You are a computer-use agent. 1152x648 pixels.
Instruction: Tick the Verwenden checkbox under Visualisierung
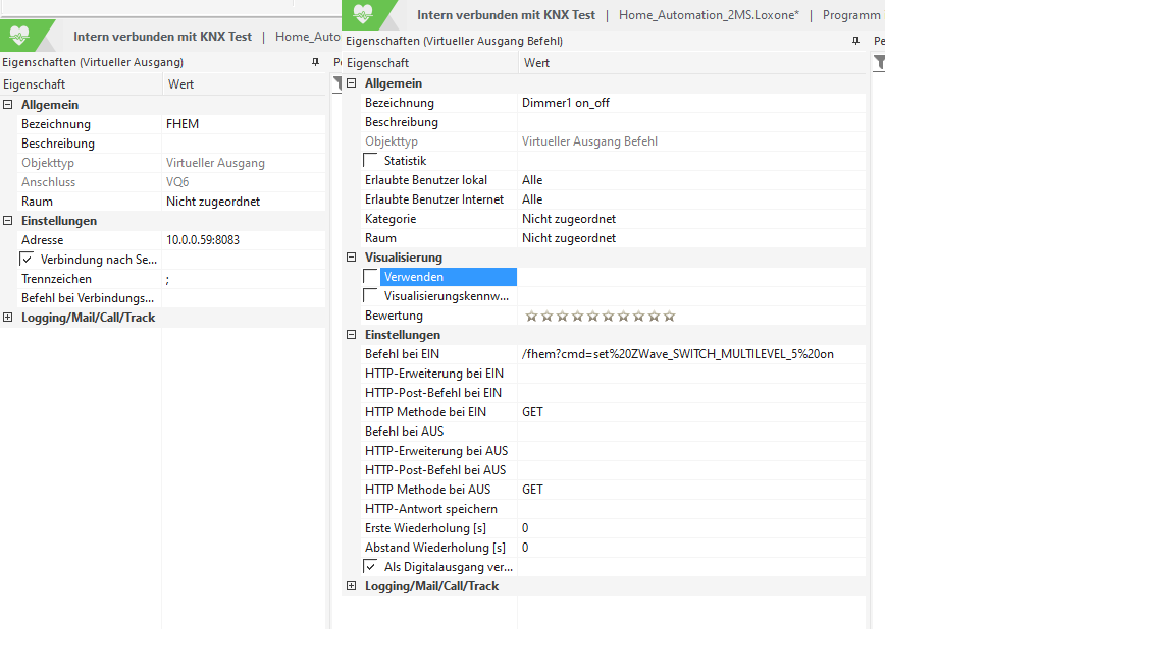(x=371, y=277)
